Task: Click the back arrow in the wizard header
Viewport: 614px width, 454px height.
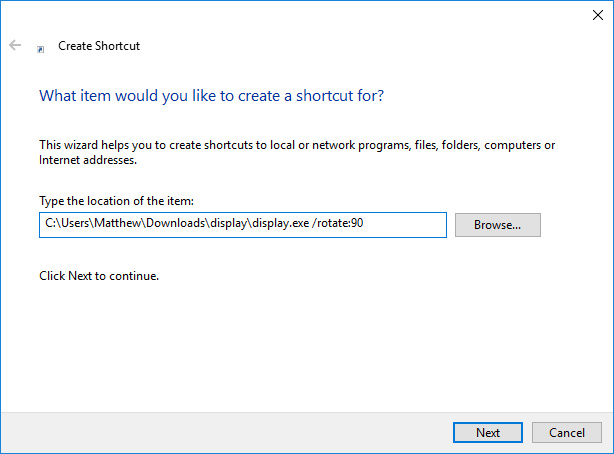Action: [15, 46]
